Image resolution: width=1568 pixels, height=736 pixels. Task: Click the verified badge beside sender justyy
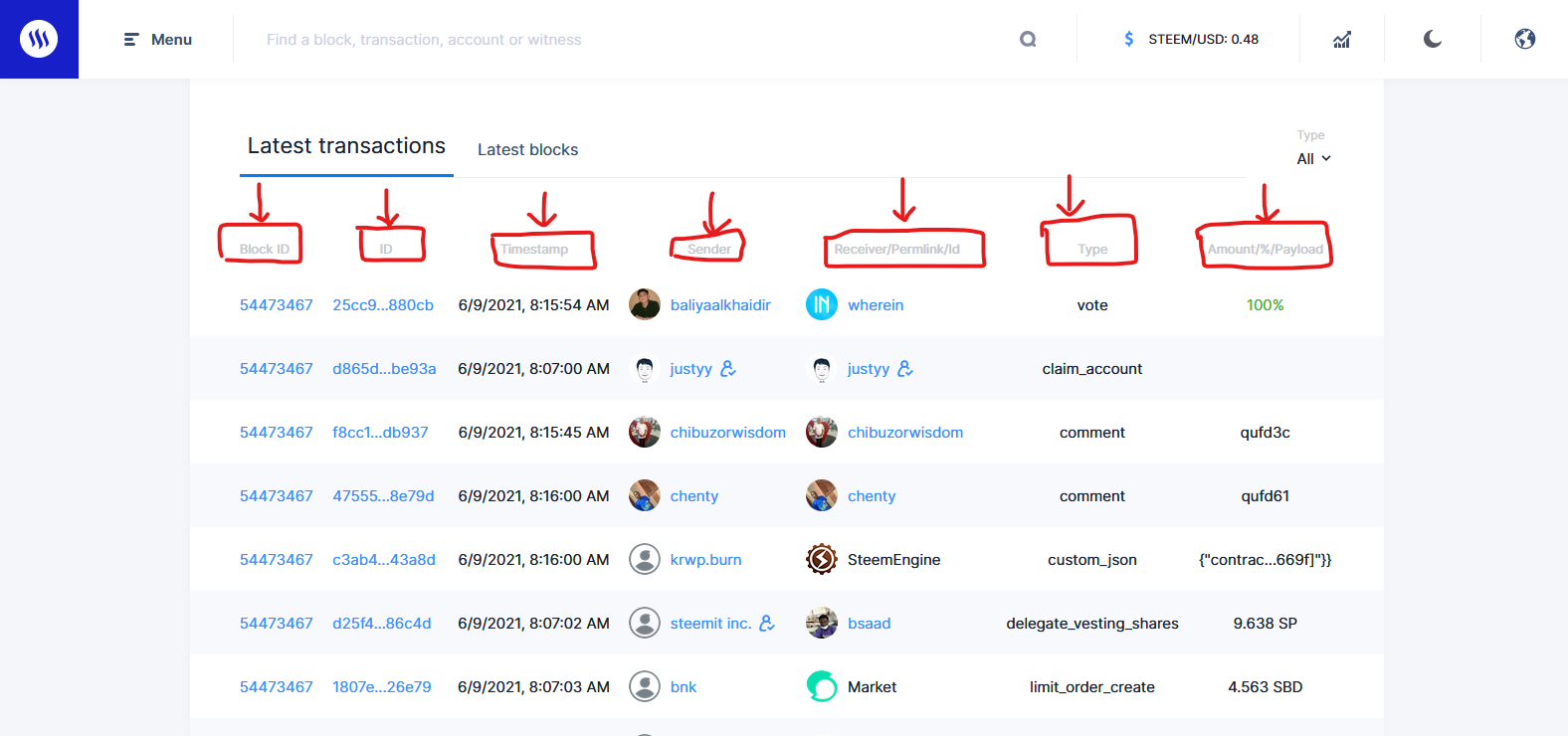[x=728, y=369]
